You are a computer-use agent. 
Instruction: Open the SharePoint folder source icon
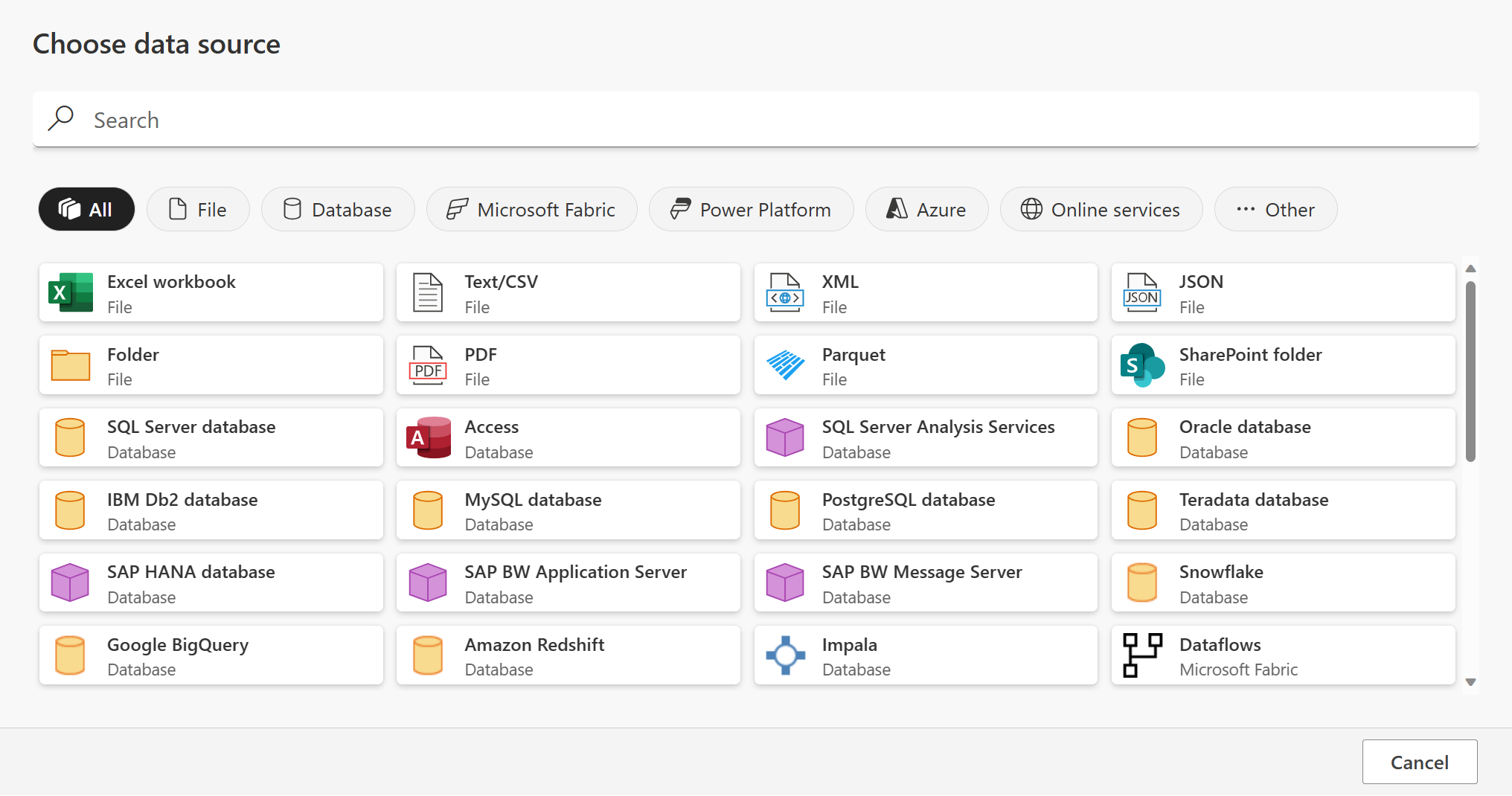click(1141, 365)
